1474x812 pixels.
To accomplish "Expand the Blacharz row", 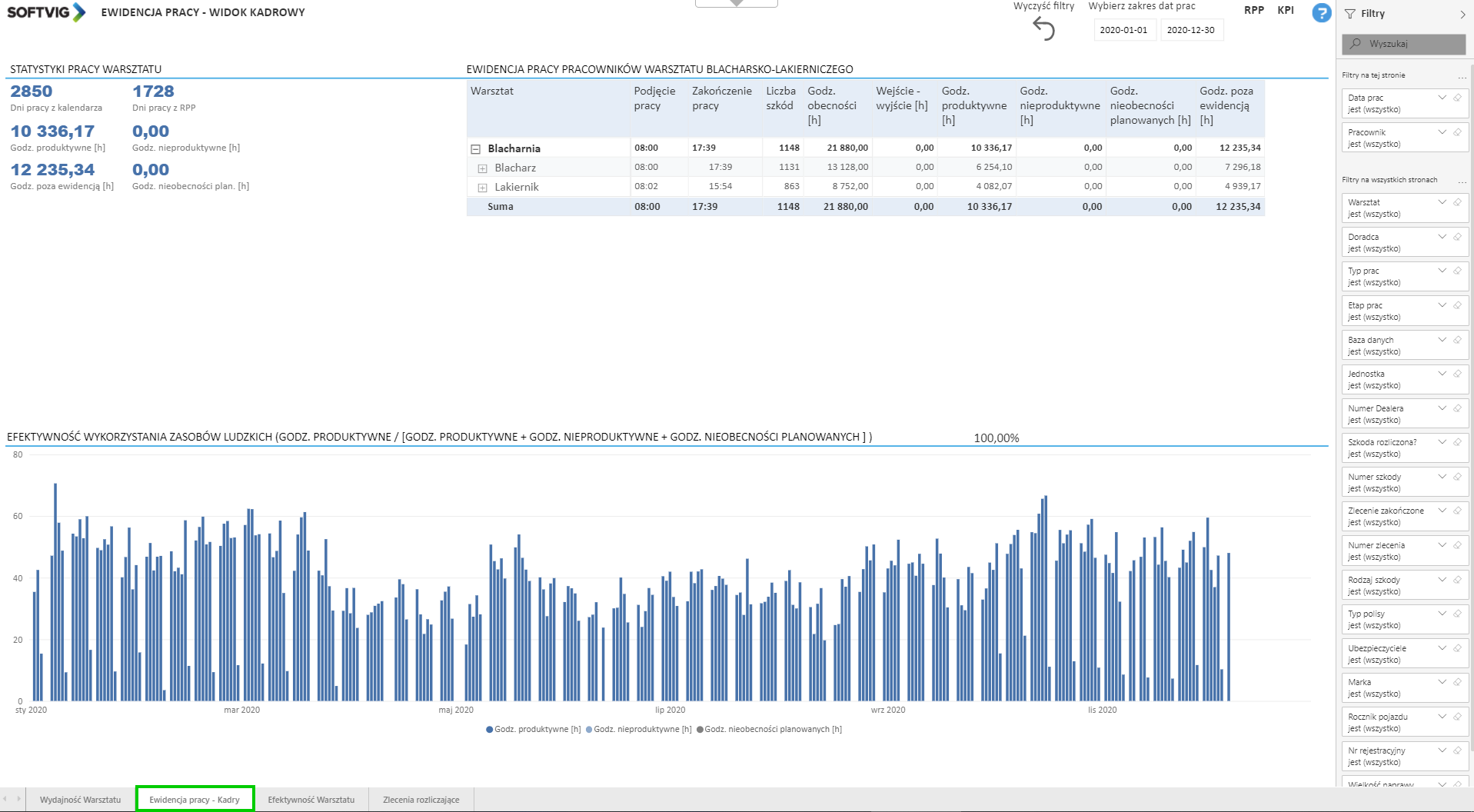I will (483, 168).
